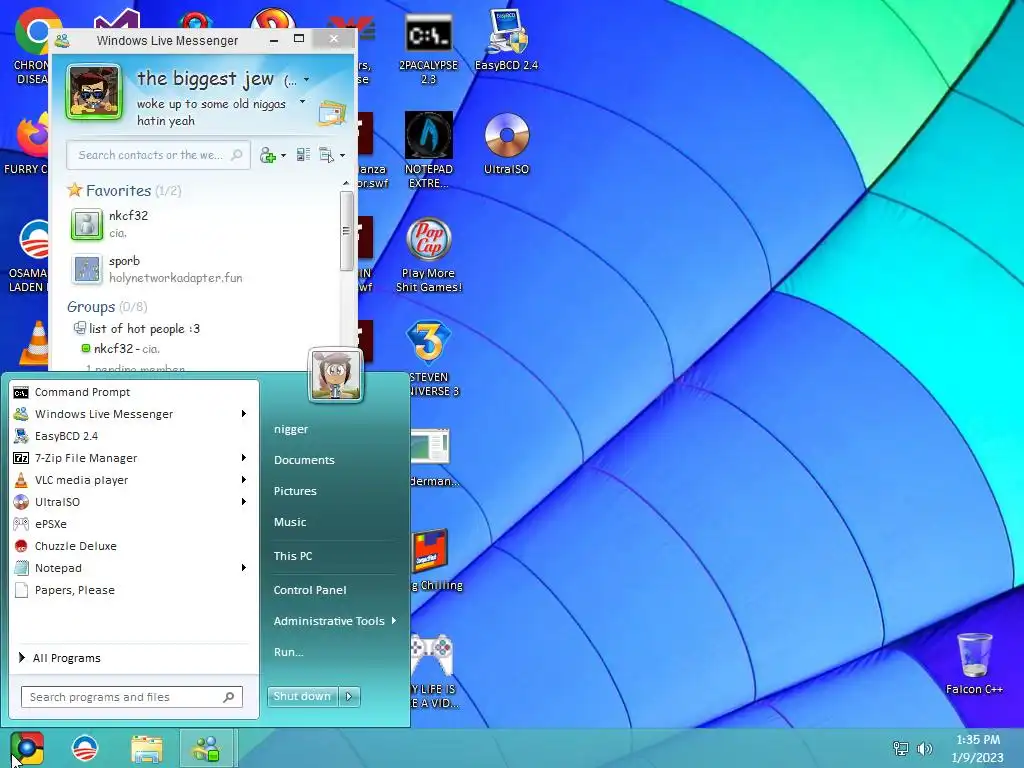Open the NOTEPAD EXTRE... desktop icon
This screenshot has width=1024, height=768.
428,150
